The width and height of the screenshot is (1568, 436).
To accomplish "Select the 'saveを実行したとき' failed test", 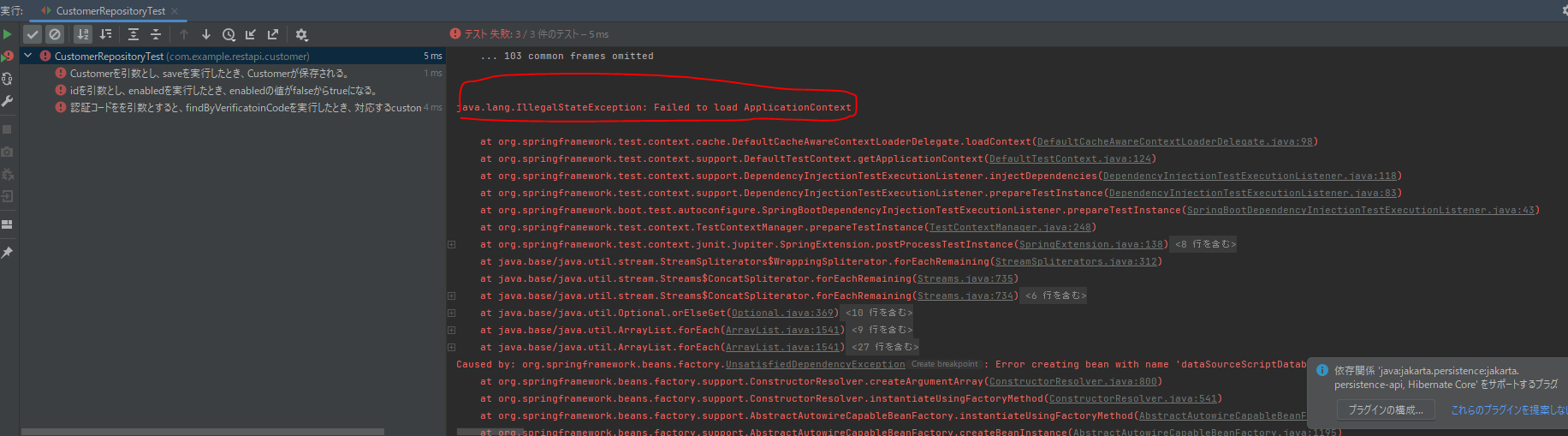I will click(x=231, y=73).
